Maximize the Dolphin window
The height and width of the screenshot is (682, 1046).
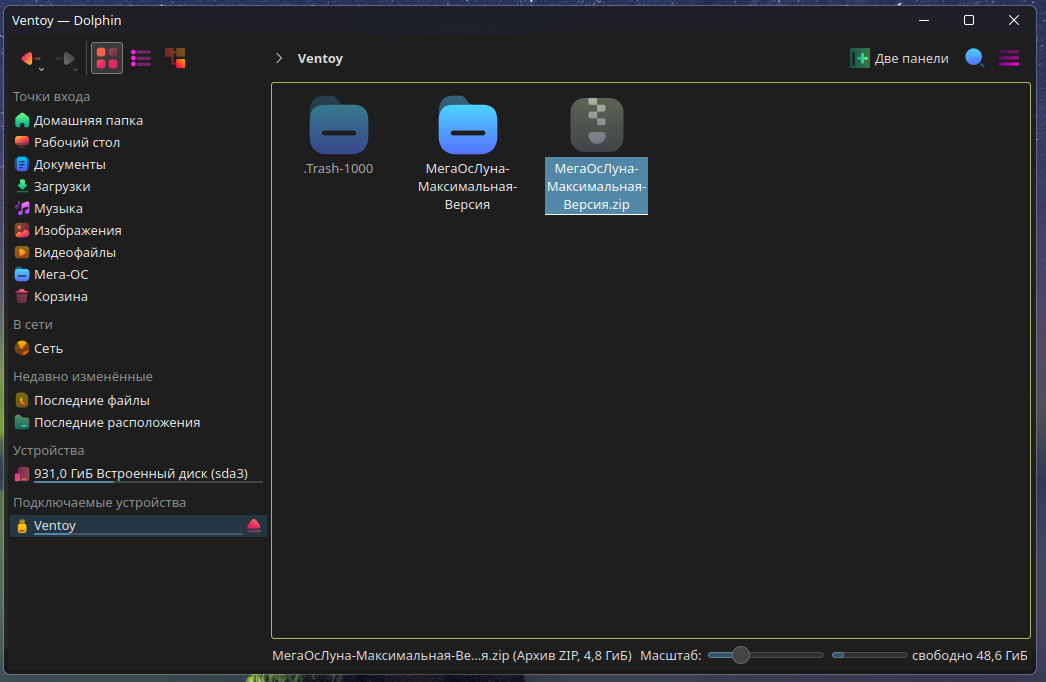pos(969,21)
